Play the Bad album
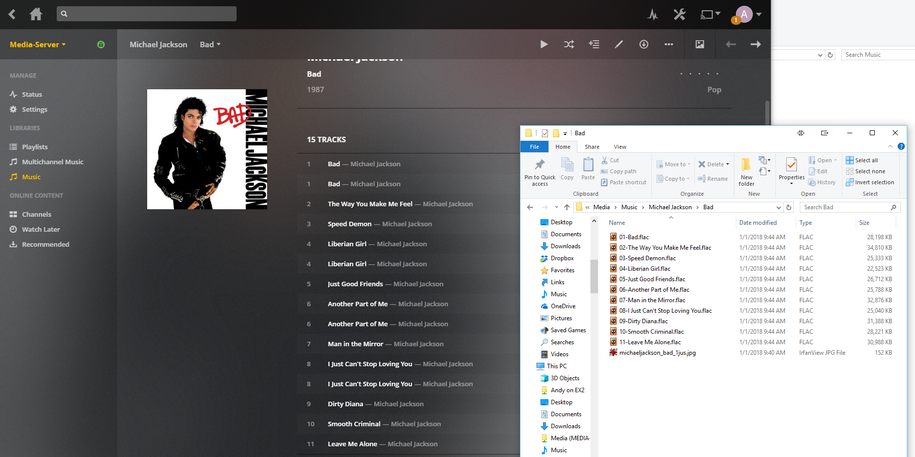 pos(544,44)
